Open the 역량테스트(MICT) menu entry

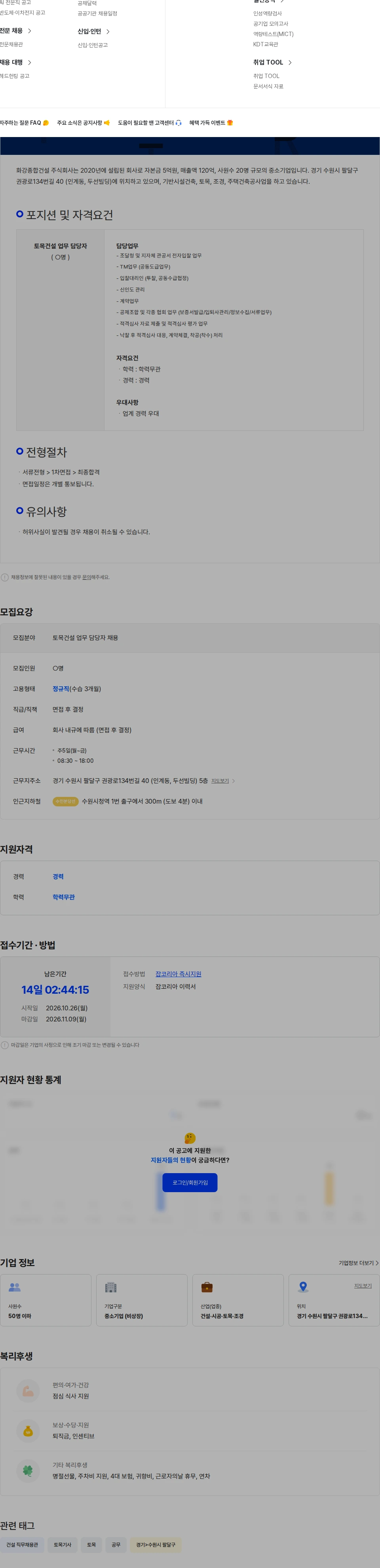(274, 34)
